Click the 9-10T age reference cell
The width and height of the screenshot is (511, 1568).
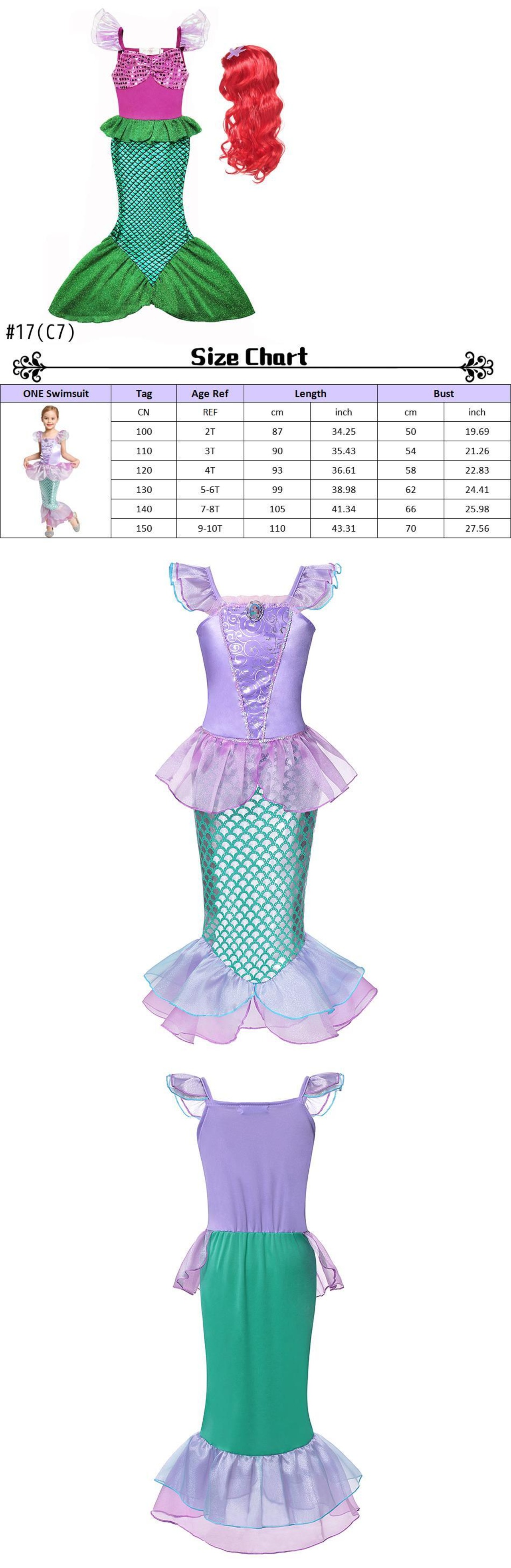pyautogui.click(x=210, y=528)
